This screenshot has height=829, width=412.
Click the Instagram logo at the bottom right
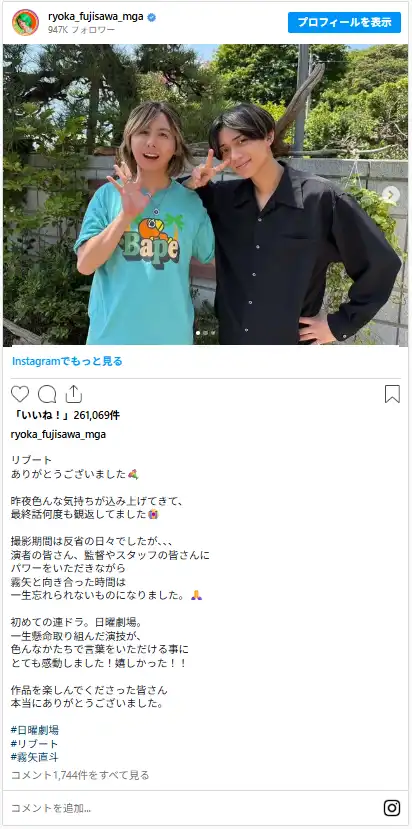392,808
